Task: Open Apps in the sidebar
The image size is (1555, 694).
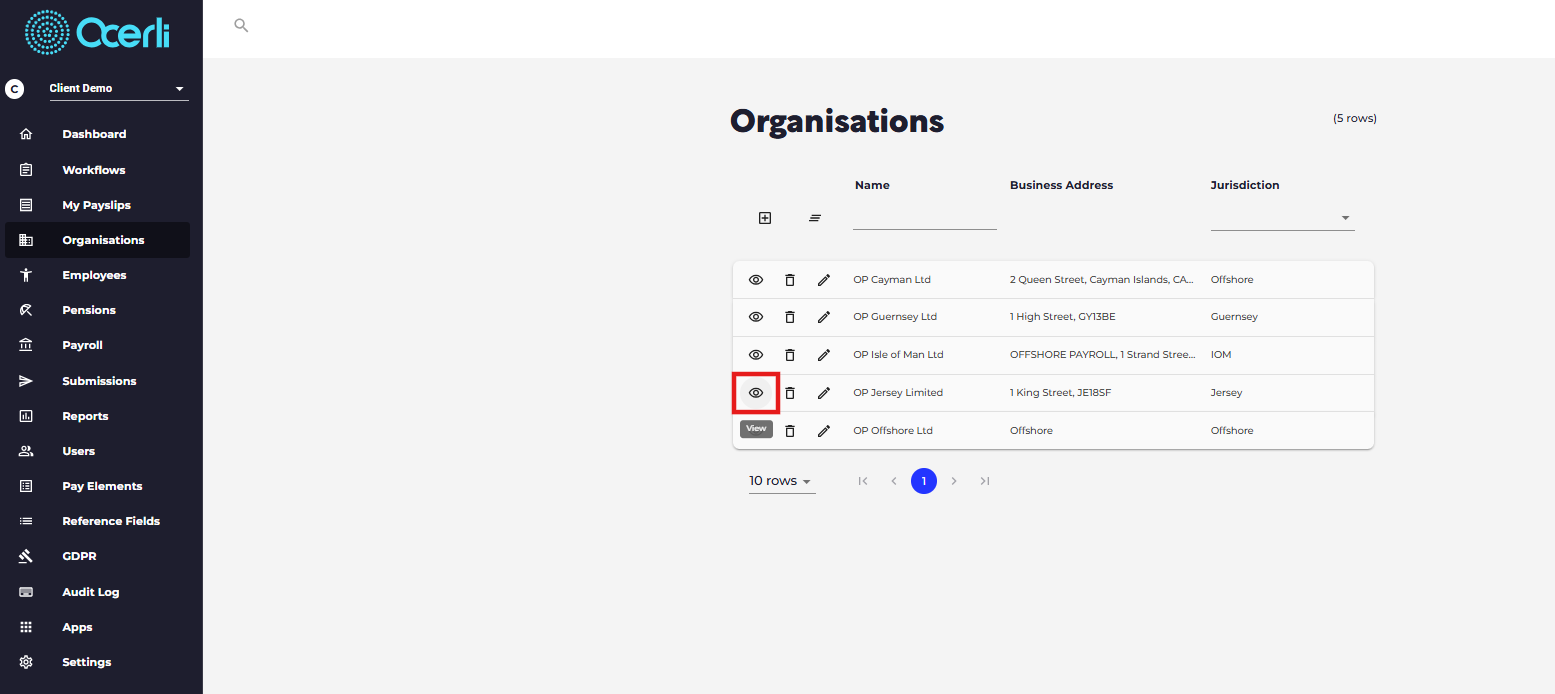Action: coord(96,627)
